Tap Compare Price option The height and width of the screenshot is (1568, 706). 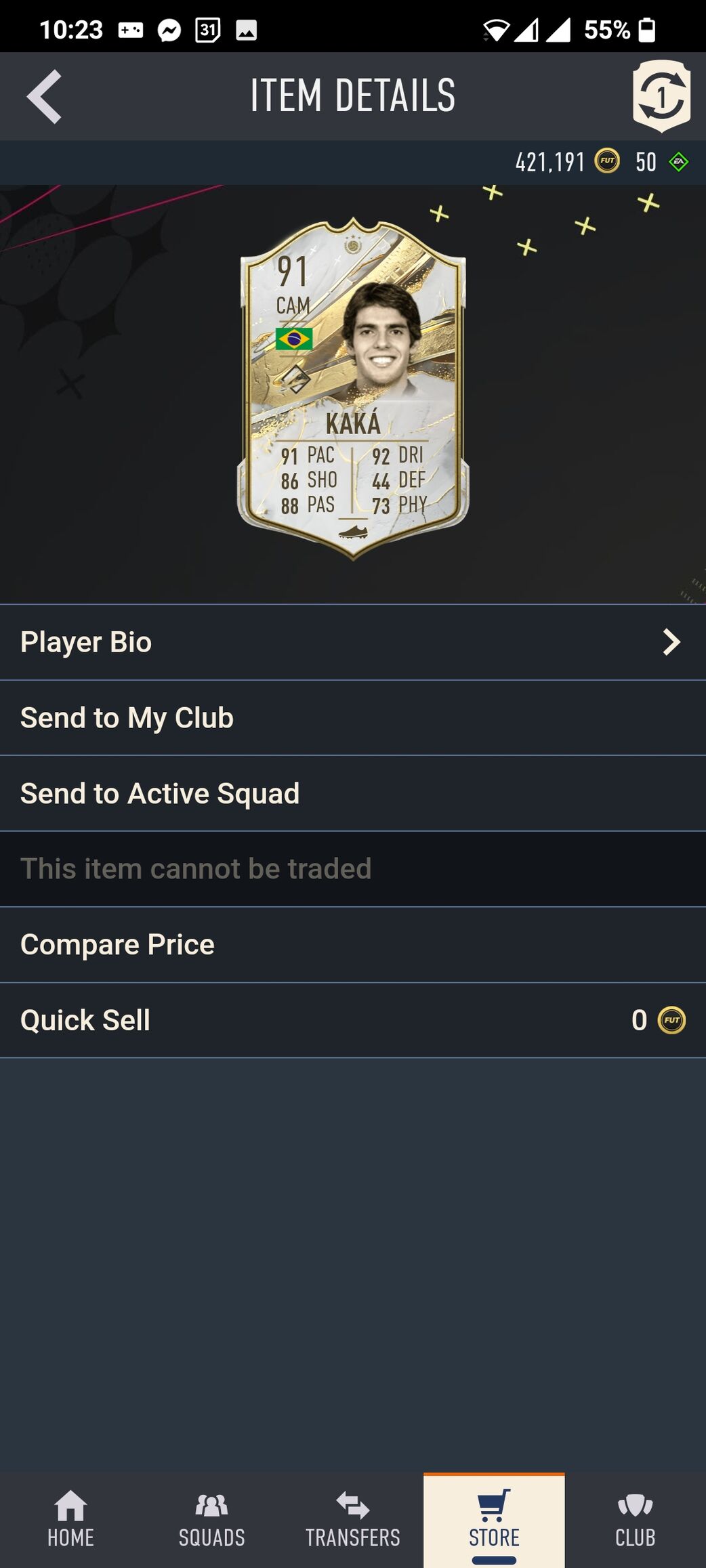117,945
